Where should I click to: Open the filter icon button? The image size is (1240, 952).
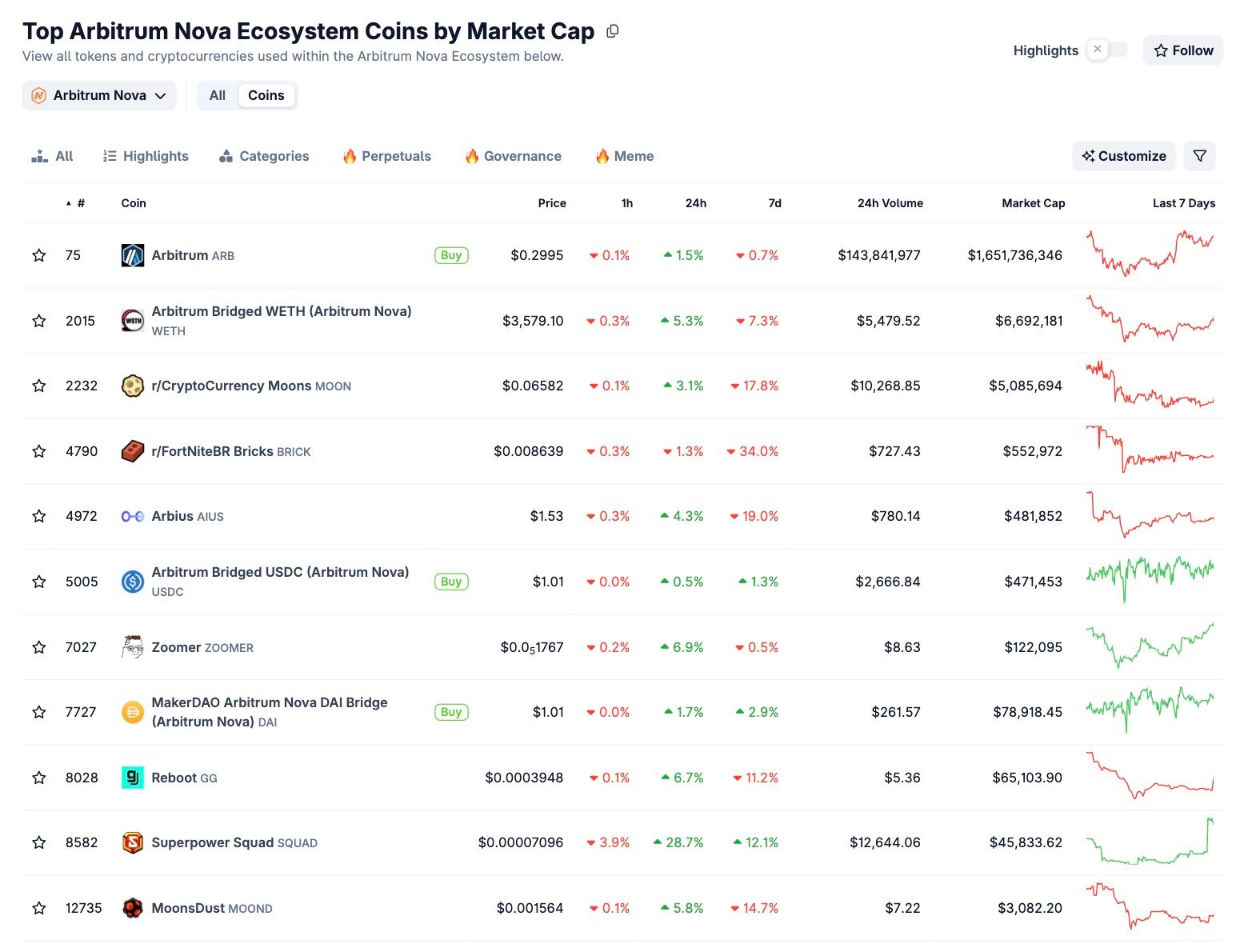click(1199, 156)
